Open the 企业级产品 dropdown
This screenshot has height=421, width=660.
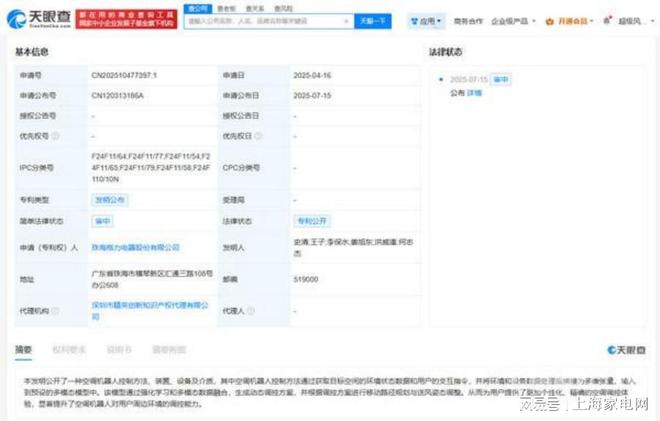point(519,20)
